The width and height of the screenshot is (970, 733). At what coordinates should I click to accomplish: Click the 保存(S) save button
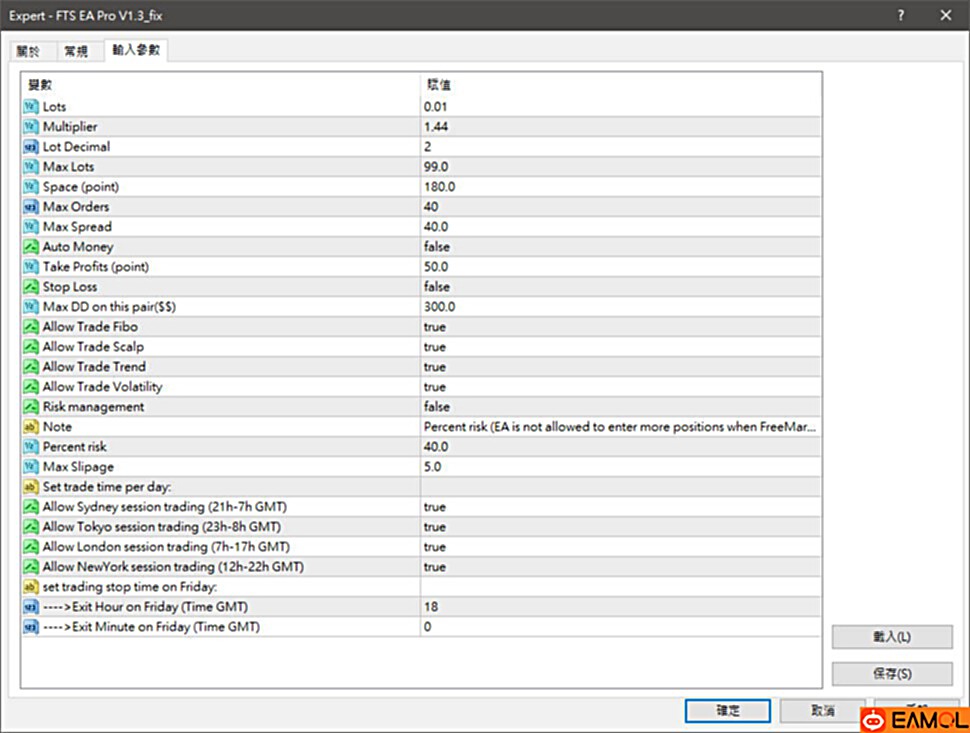pyautogui.click(x=892, y=674)
